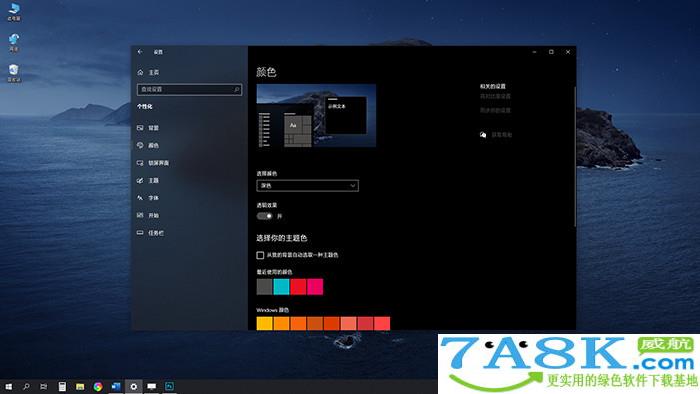Open the 背景 Background page via its picture icon

140,128
